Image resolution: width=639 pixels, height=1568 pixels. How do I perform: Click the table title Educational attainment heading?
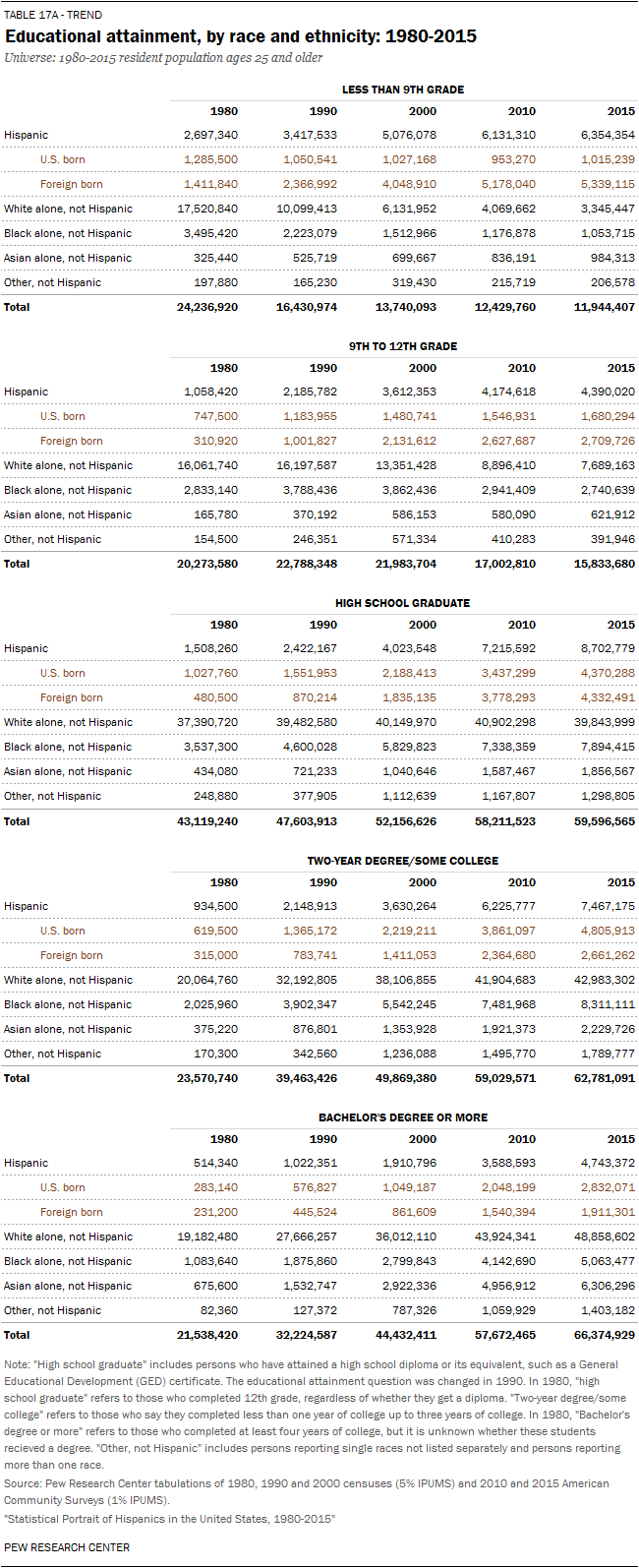point(241,36)
